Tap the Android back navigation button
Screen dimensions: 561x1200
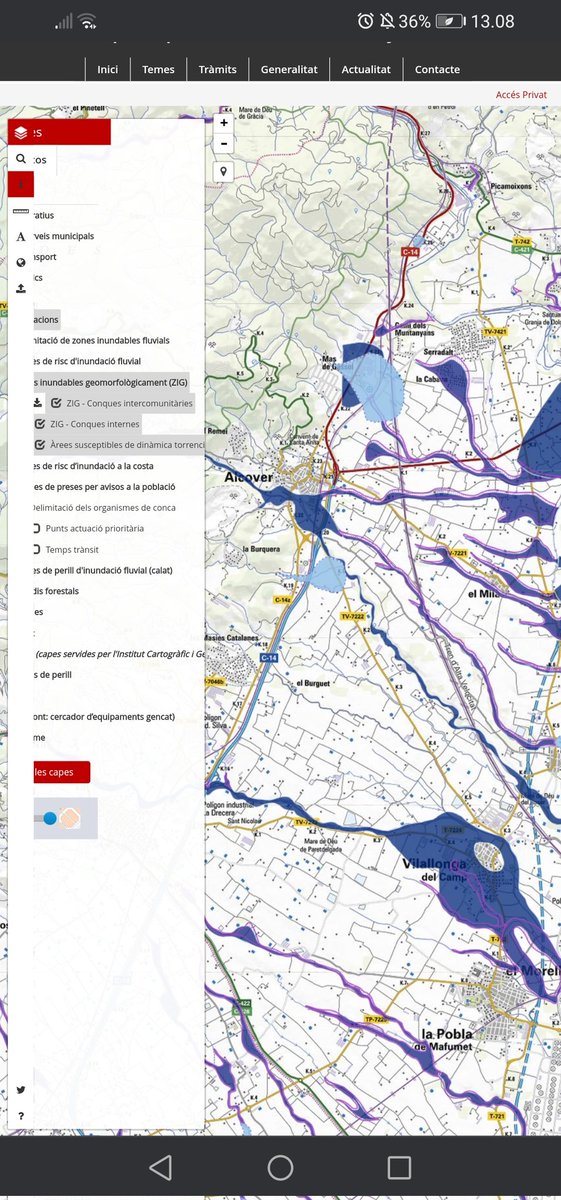click(x=160, y=1167)
